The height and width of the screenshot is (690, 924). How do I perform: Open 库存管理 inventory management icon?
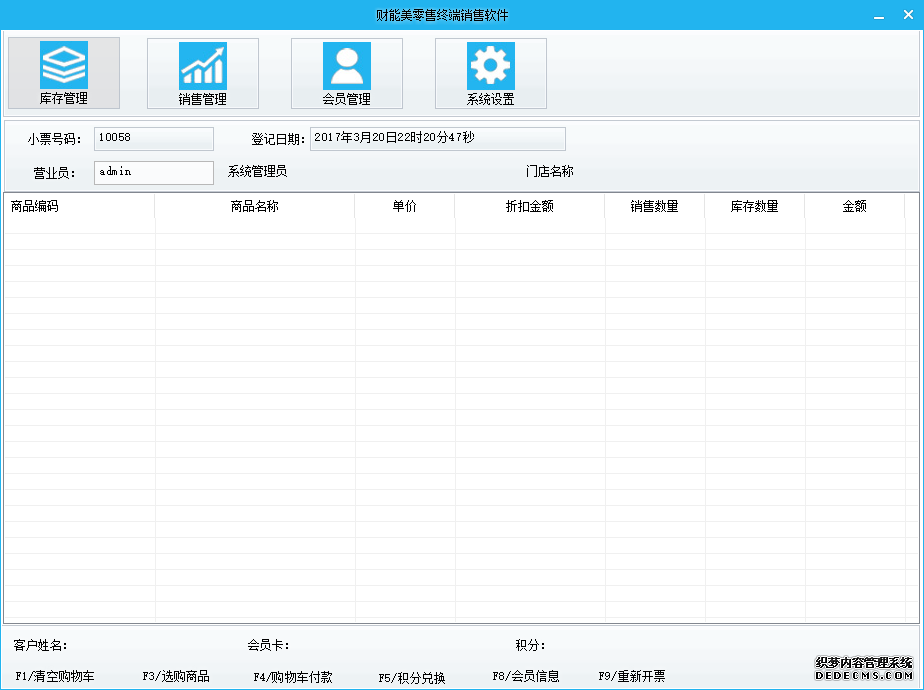pyautogui.click(x=64, y=73)
